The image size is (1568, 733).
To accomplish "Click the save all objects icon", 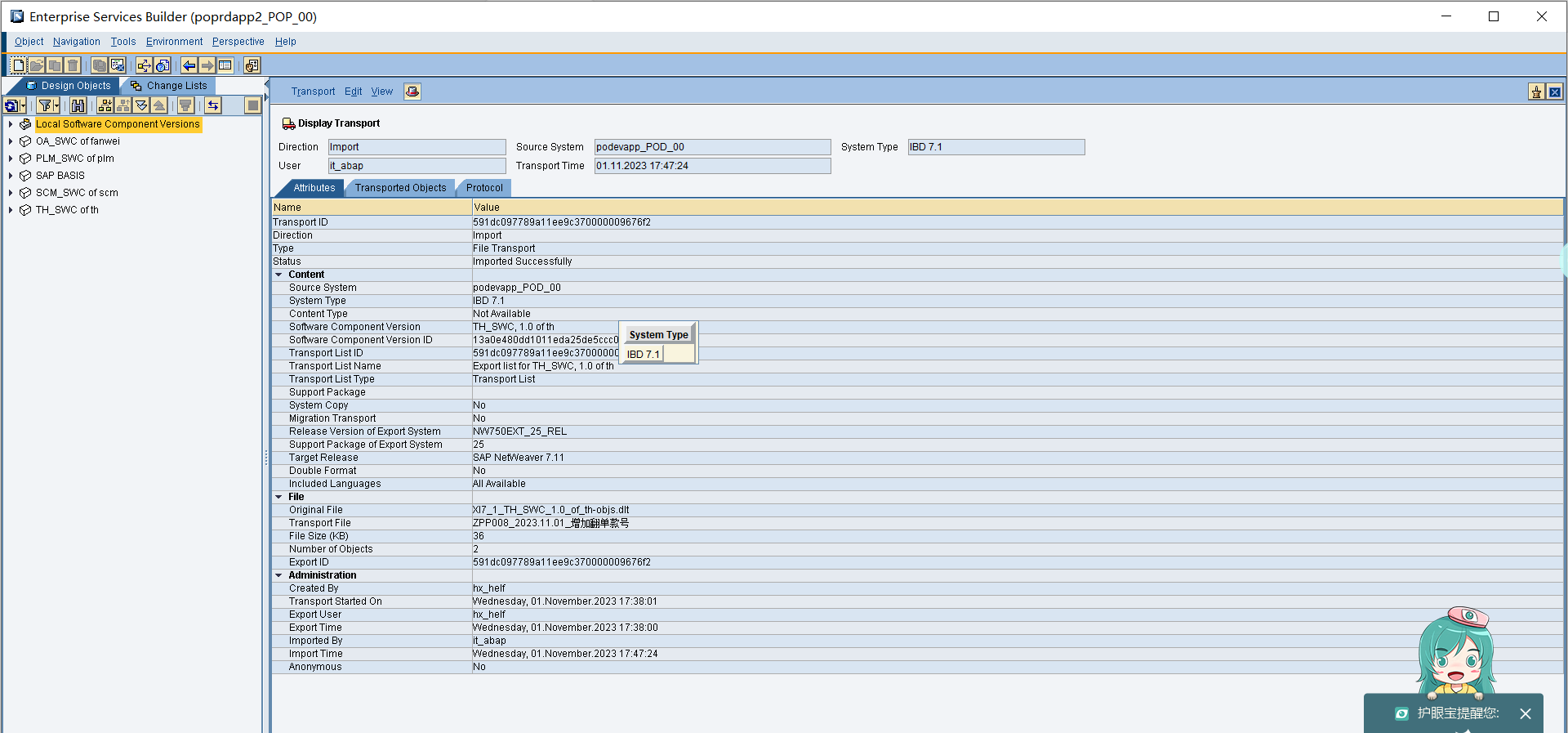I will (x=100, y=65).
